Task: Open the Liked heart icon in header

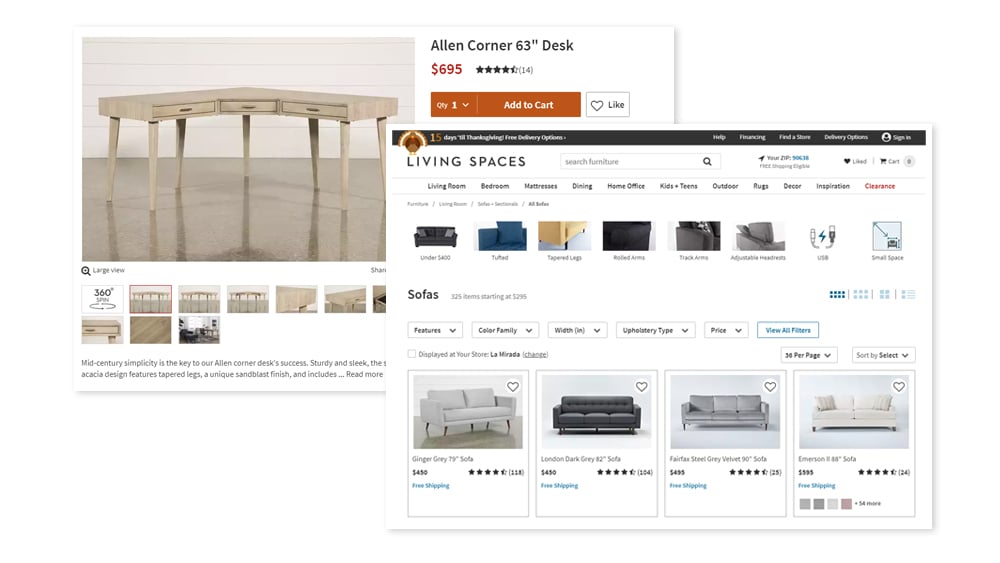Action: 847,161
